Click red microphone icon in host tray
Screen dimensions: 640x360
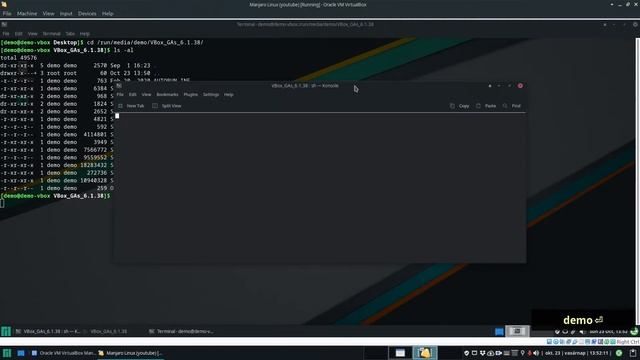[x=529, y=353]
